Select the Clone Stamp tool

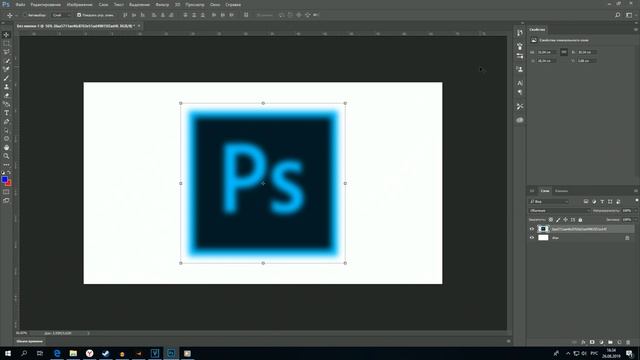pyautogui.click(x=7, y=87)
